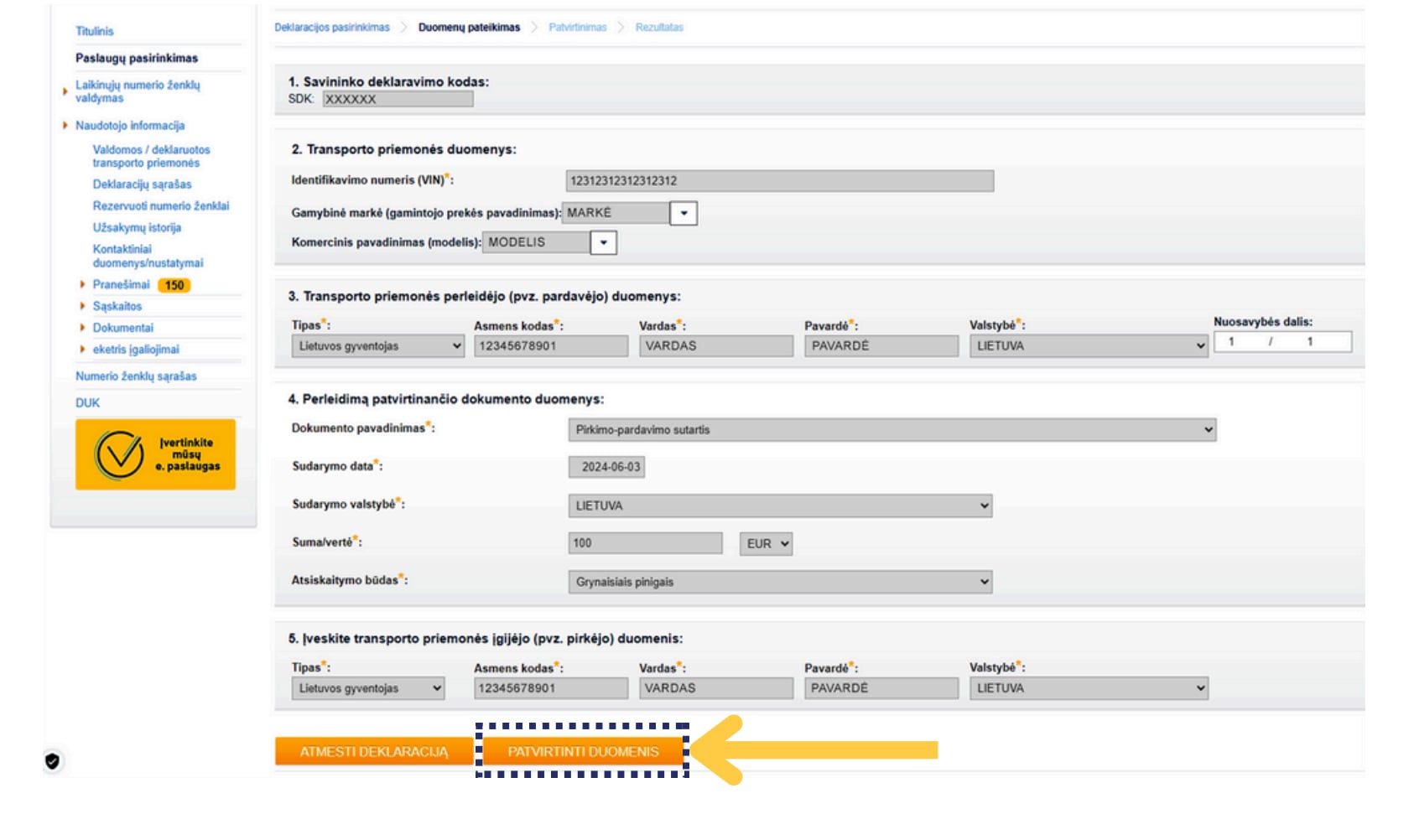The image size is (1414, 840).
Task: Open the Gamybinė markė dropdown arrow
Action: pos(684,213)
